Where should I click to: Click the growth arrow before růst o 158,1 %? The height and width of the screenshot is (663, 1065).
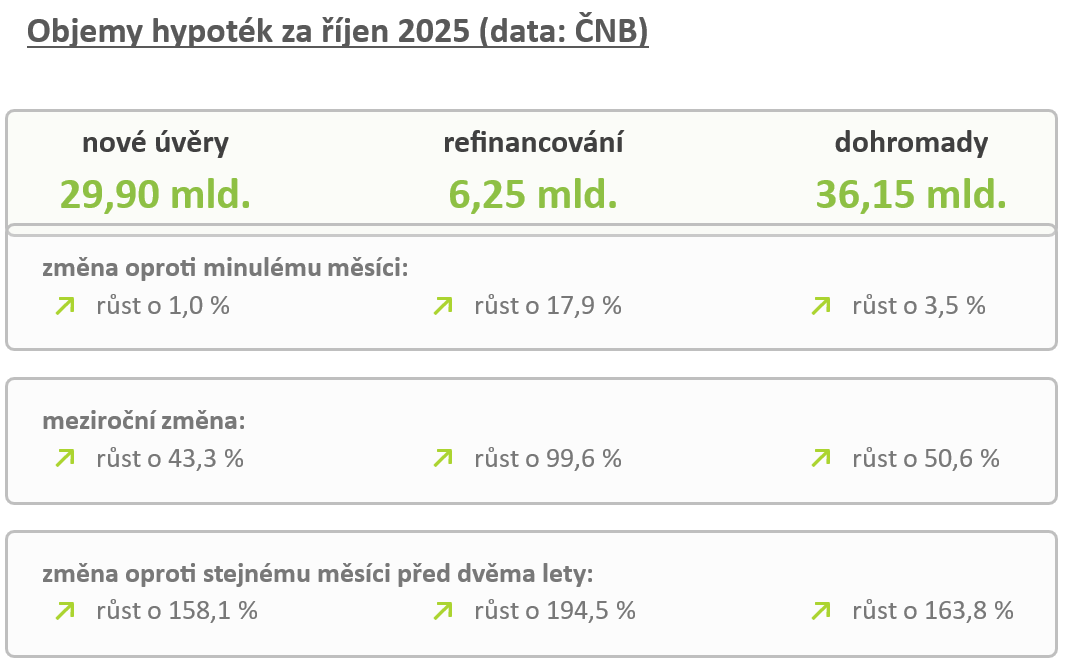[65, 610]
